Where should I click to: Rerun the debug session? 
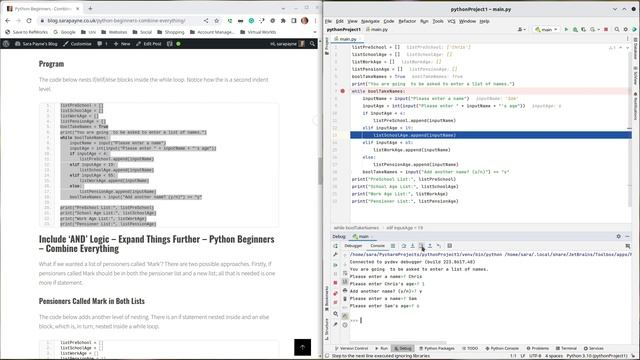[x=336, y=246]
